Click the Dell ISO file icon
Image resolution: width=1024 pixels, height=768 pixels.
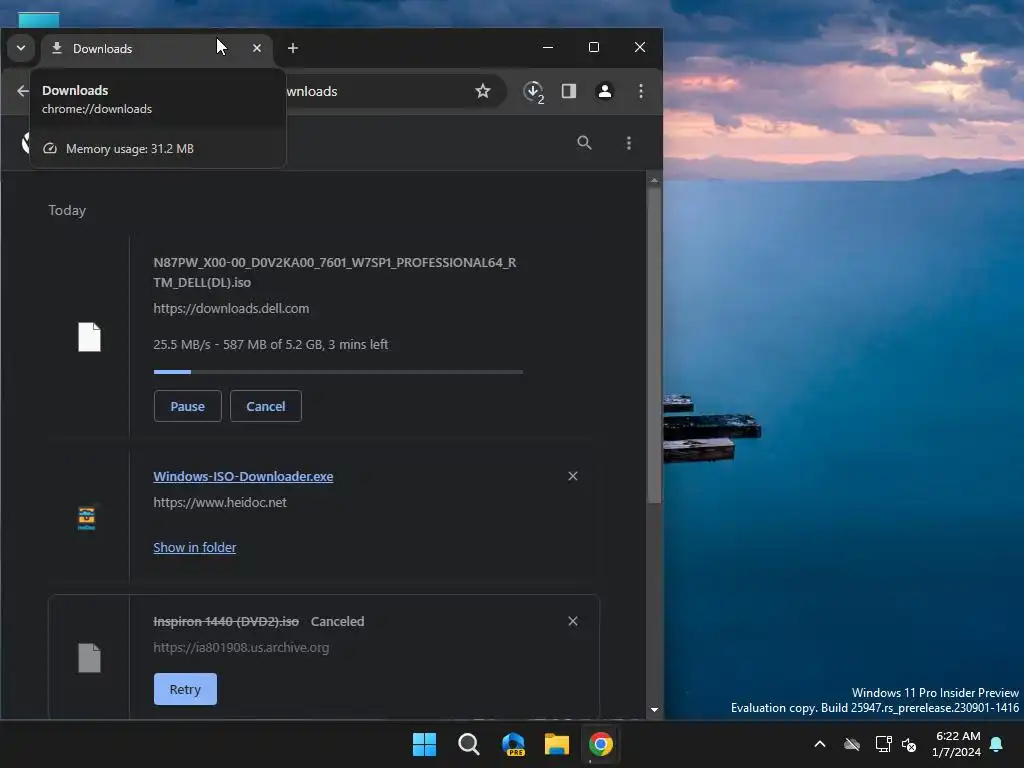89,337
